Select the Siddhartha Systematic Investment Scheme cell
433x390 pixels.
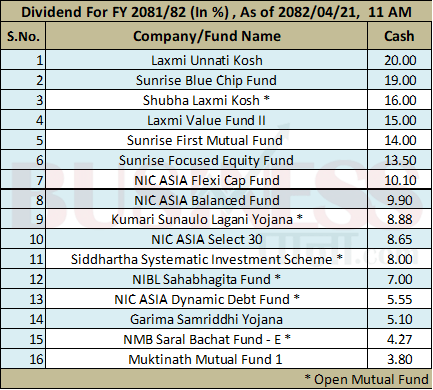207,259
